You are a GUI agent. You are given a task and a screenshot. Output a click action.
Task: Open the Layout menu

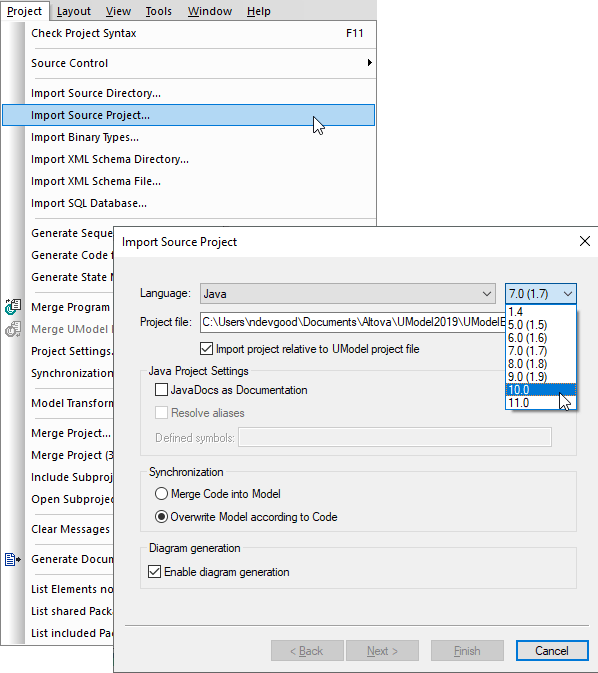(74, 11)
